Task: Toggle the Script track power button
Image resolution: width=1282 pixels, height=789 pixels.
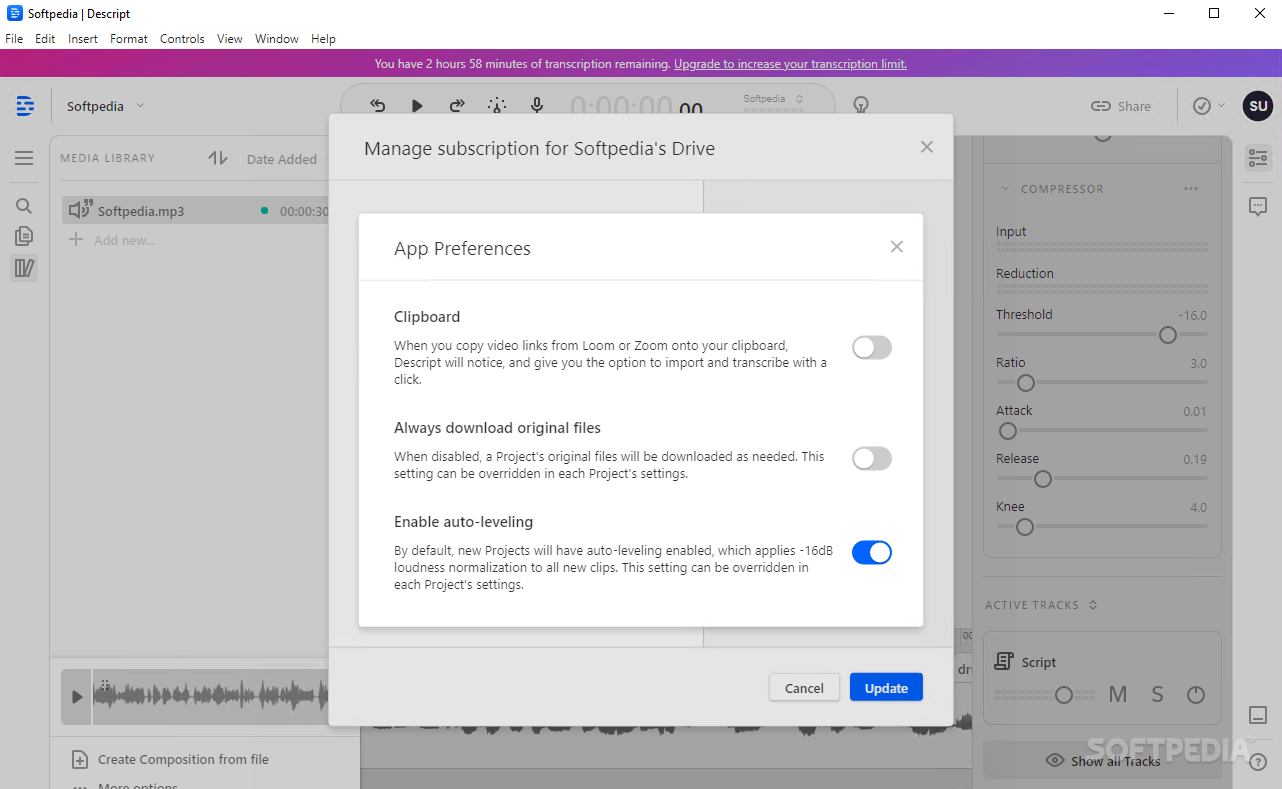Action: (x=1196, y=694)
